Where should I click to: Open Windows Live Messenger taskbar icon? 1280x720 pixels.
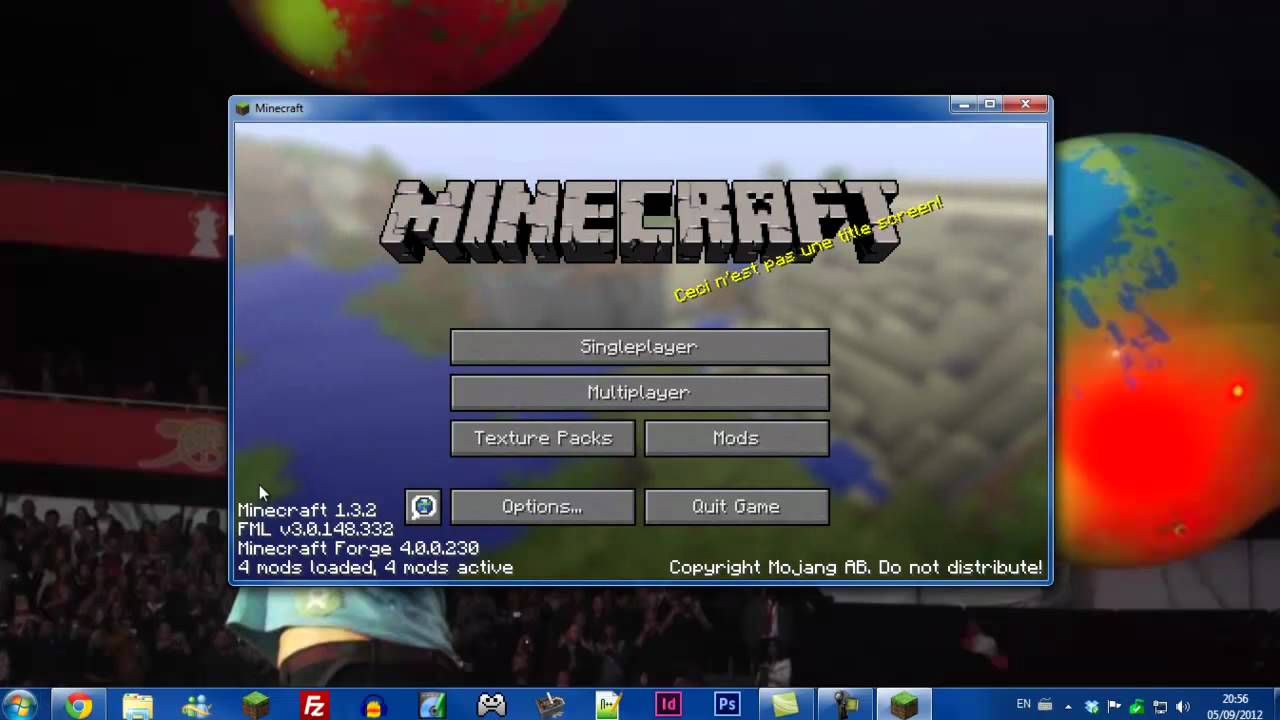[x=197, y=706]
